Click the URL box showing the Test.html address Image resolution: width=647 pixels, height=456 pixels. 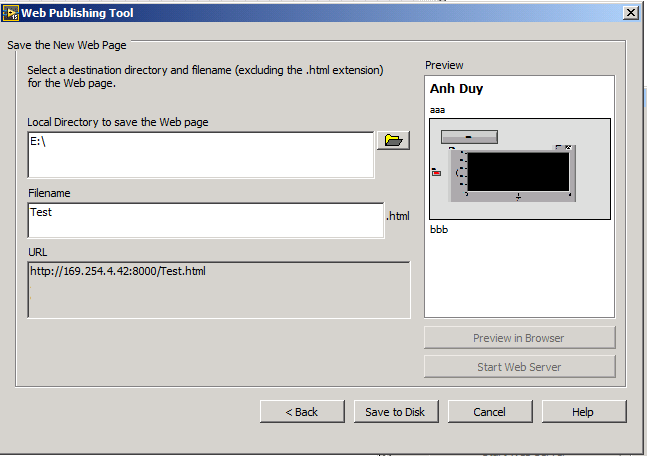[219, 290]
